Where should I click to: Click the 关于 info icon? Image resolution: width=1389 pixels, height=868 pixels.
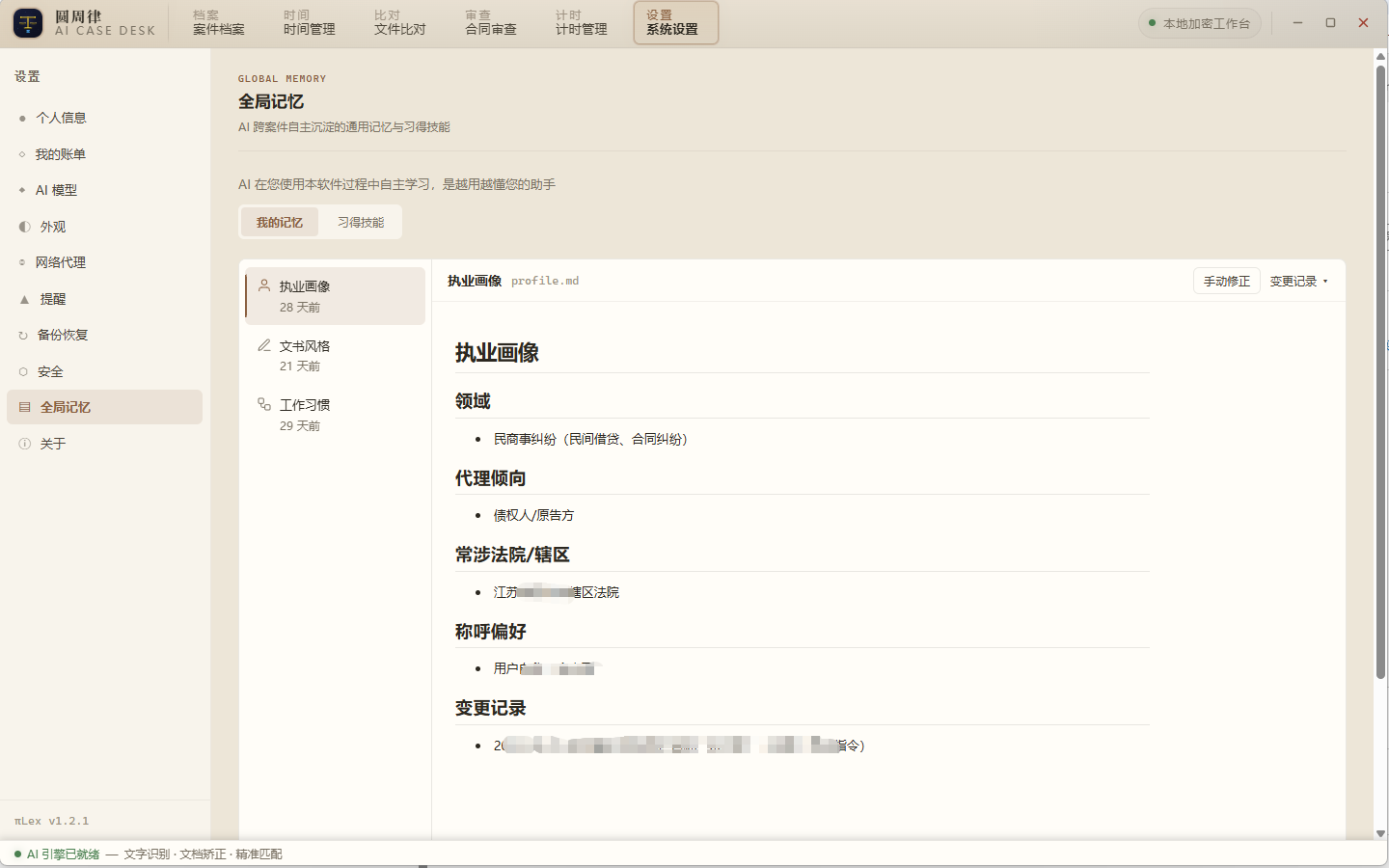coord(24,444)
